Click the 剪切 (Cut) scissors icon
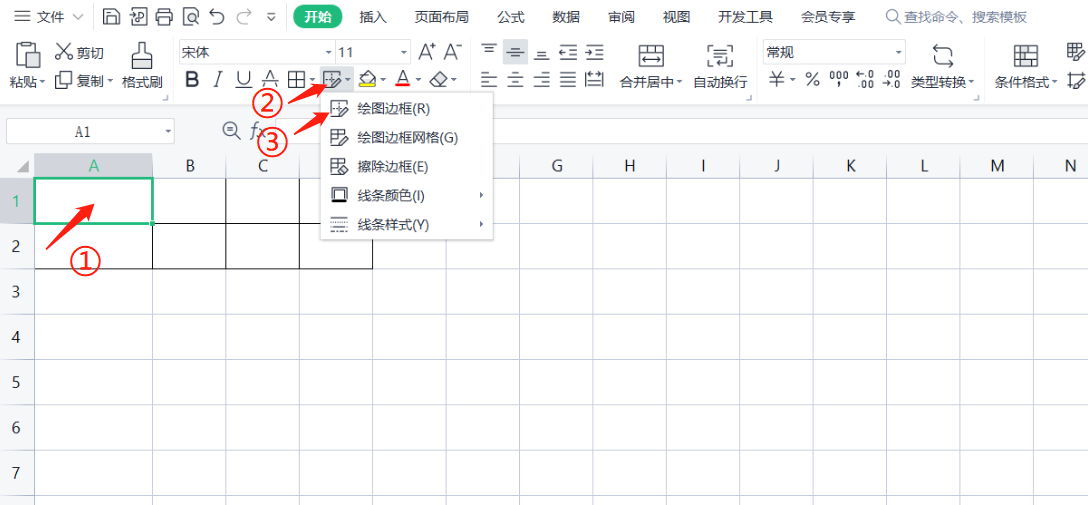This screenshot has width=1088, height=505. (64, 51)
